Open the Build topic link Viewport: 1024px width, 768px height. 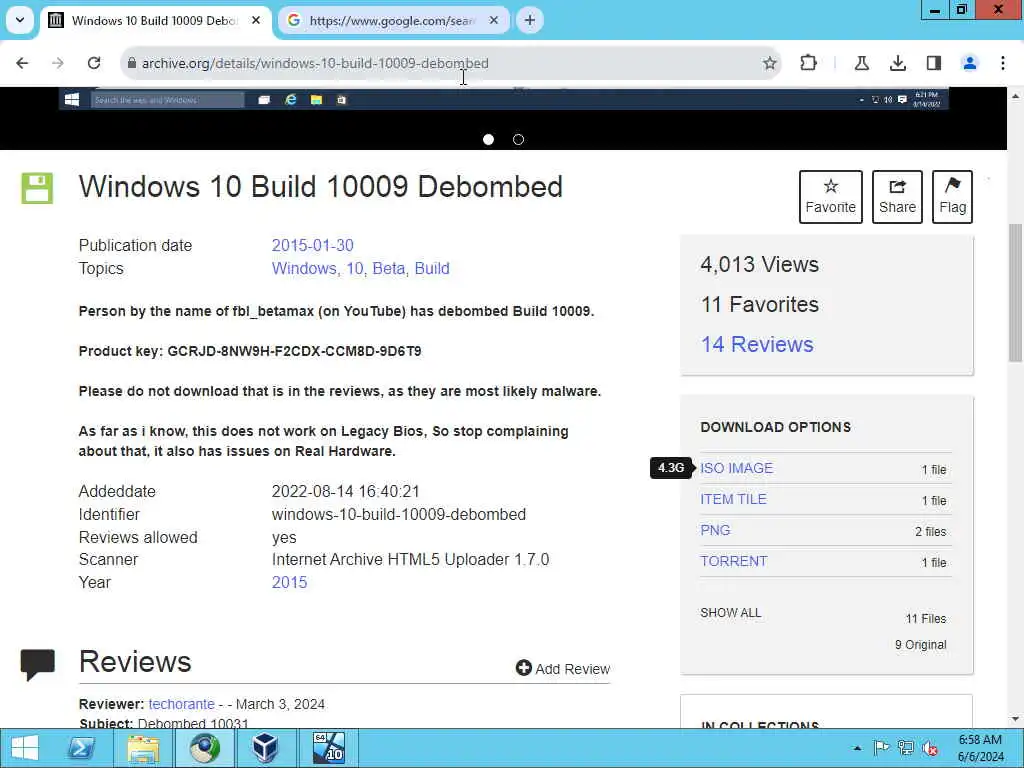click(x=432, y=268)
